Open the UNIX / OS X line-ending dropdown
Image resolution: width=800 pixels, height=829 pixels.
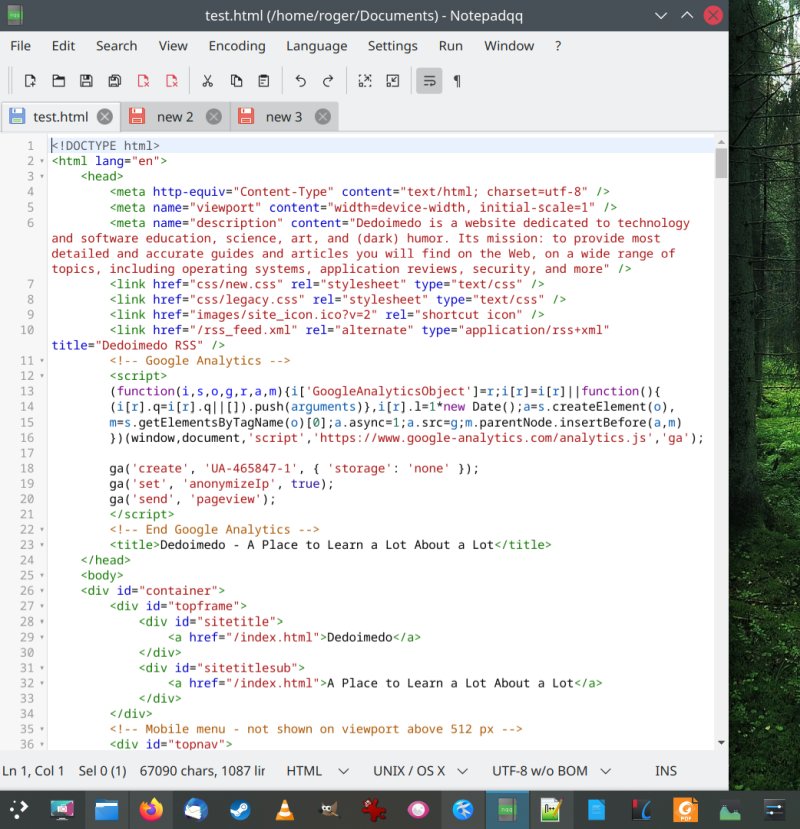click(x=421, y=771)
